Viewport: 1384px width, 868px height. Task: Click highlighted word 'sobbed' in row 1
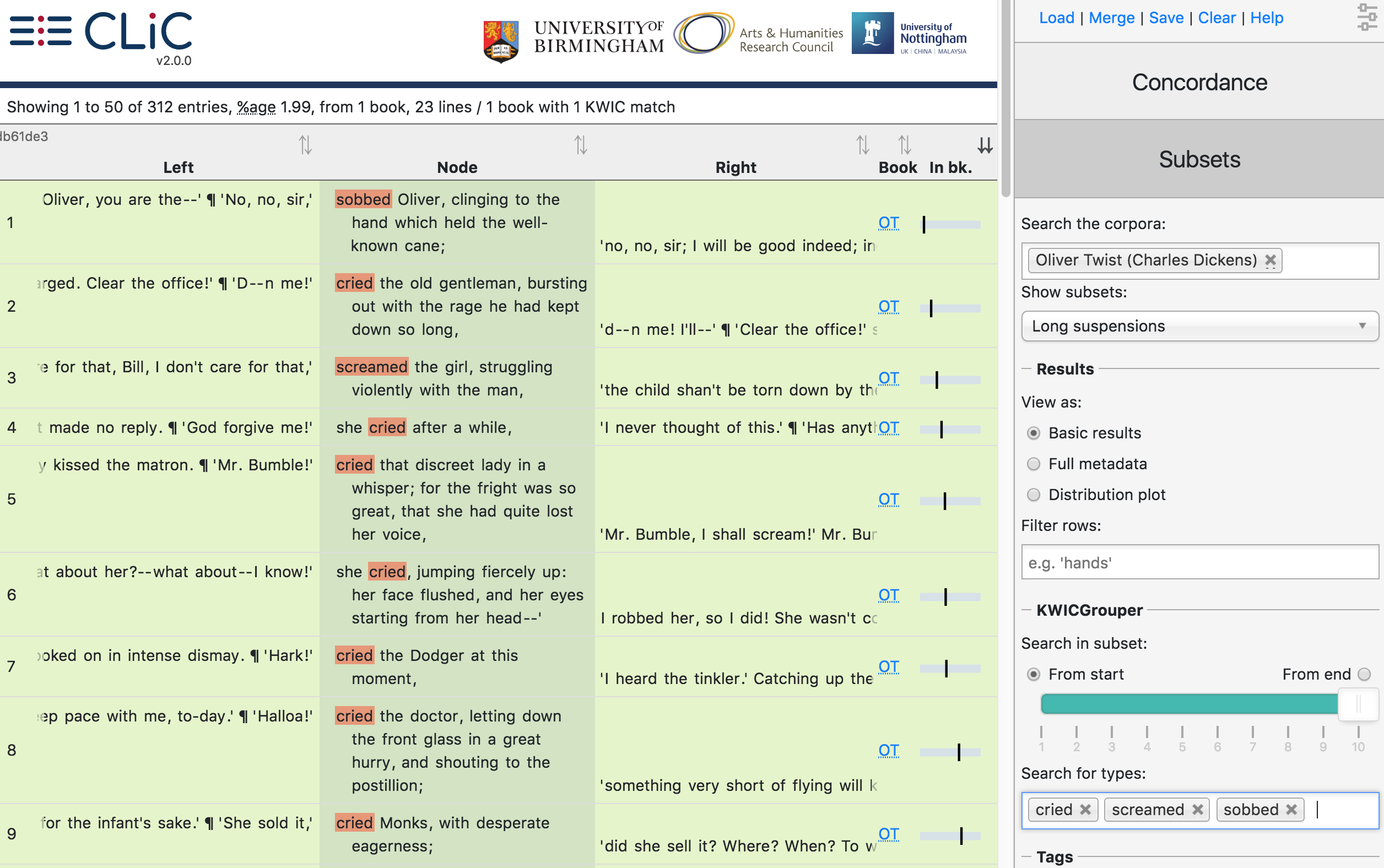pos(364,199)
